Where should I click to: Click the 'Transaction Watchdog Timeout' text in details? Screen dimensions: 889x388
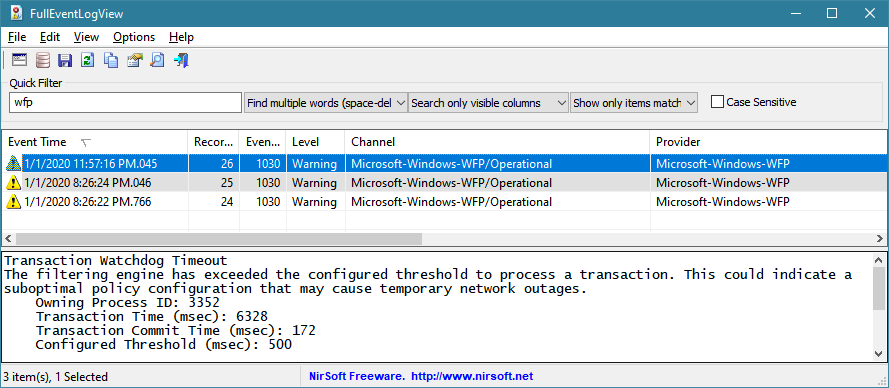point(116,261)
